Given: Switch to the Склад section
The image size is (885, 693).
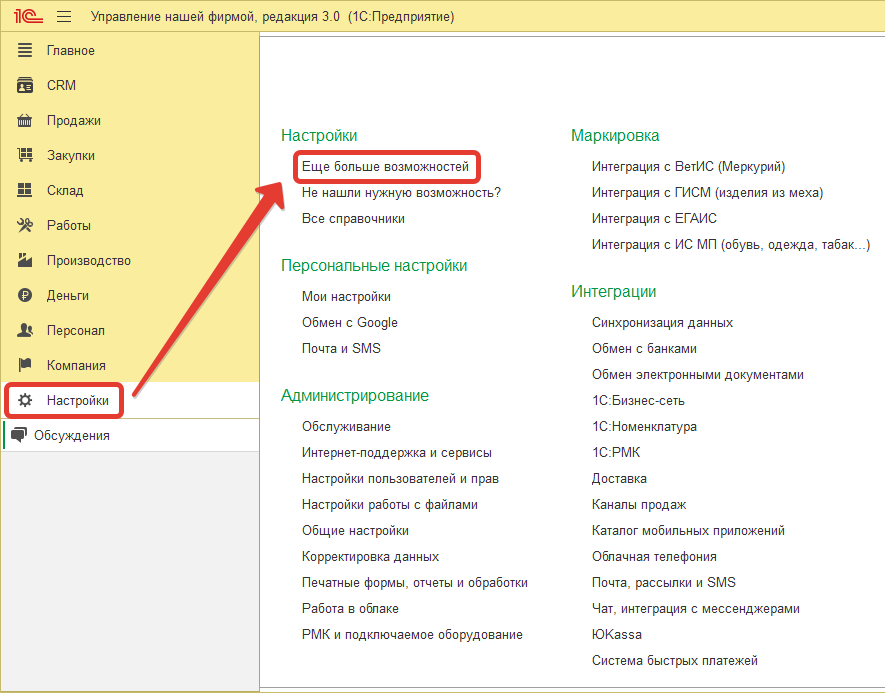Looking at the screenshot, I should (x=65, y=191).
